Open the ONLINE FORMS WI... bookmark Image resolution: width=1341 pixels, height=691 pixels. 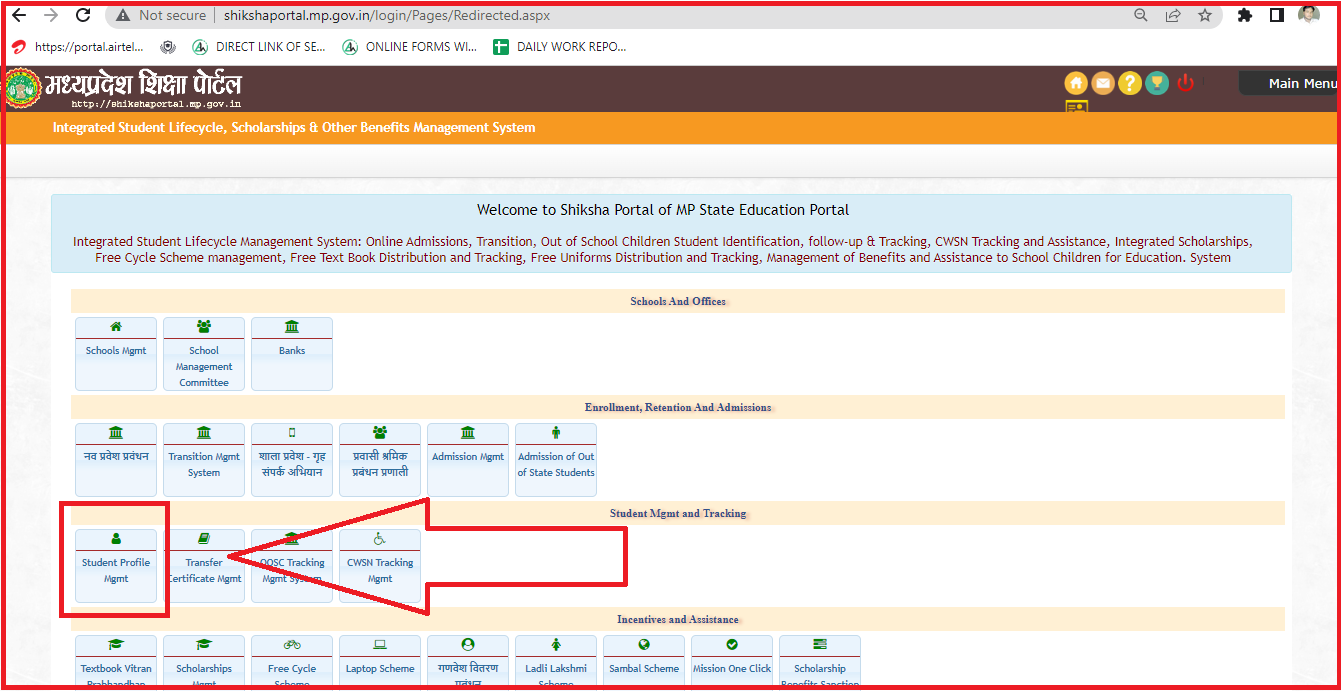click(410, 47)
